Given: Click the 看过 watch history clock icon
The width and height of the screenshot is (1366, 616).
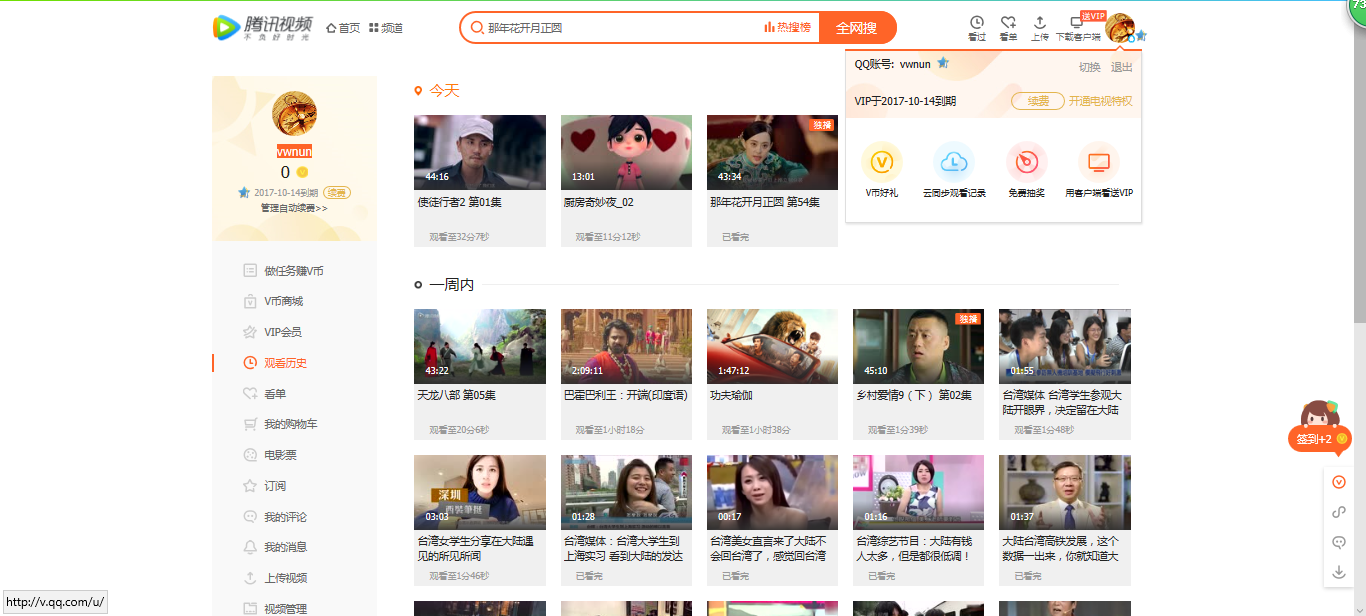Looking at the screenshot, I should point(976,23).
